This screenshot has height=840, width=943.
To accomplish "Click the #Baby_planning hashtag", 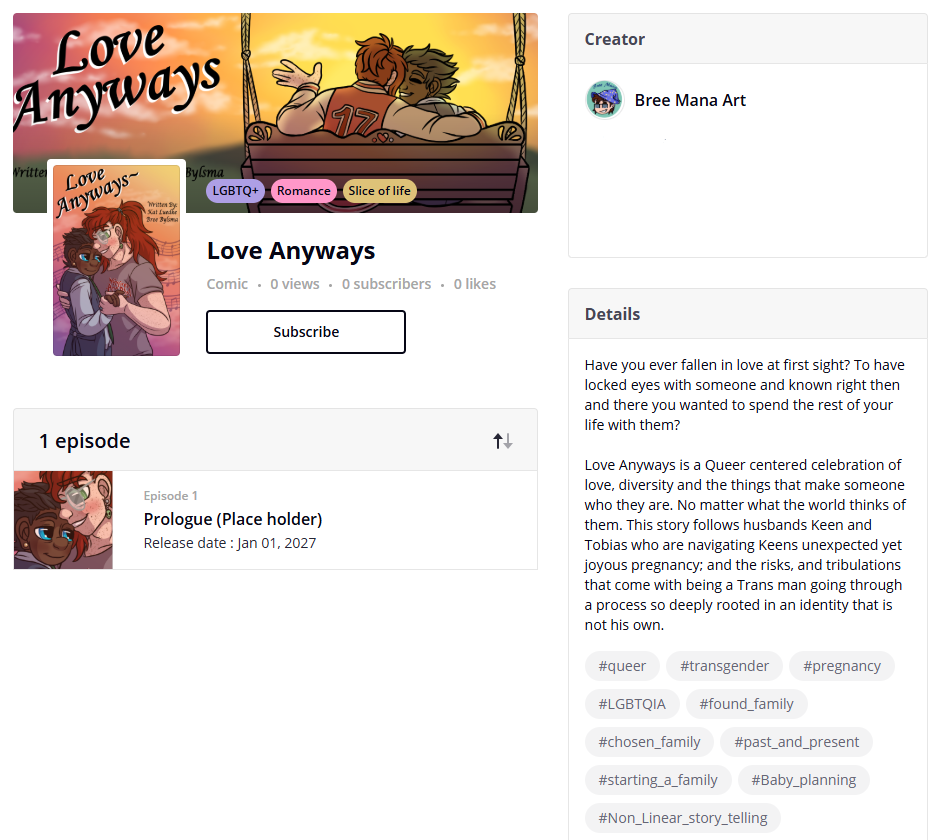I will (x=803, y=780).
